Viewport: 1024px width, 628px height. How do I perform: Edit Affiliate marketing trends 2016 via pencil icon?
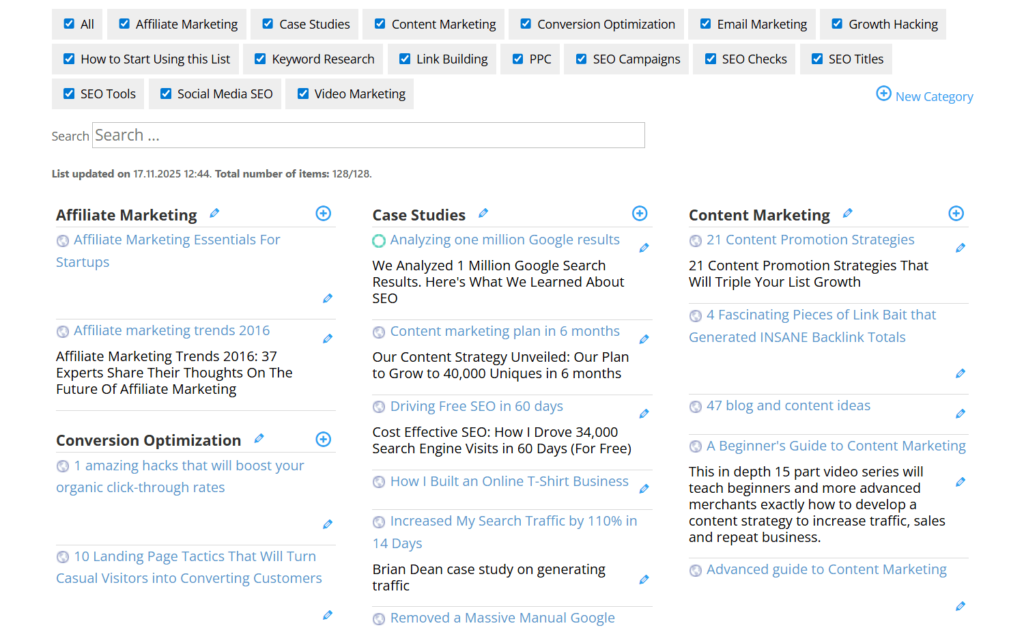point(327,338)
